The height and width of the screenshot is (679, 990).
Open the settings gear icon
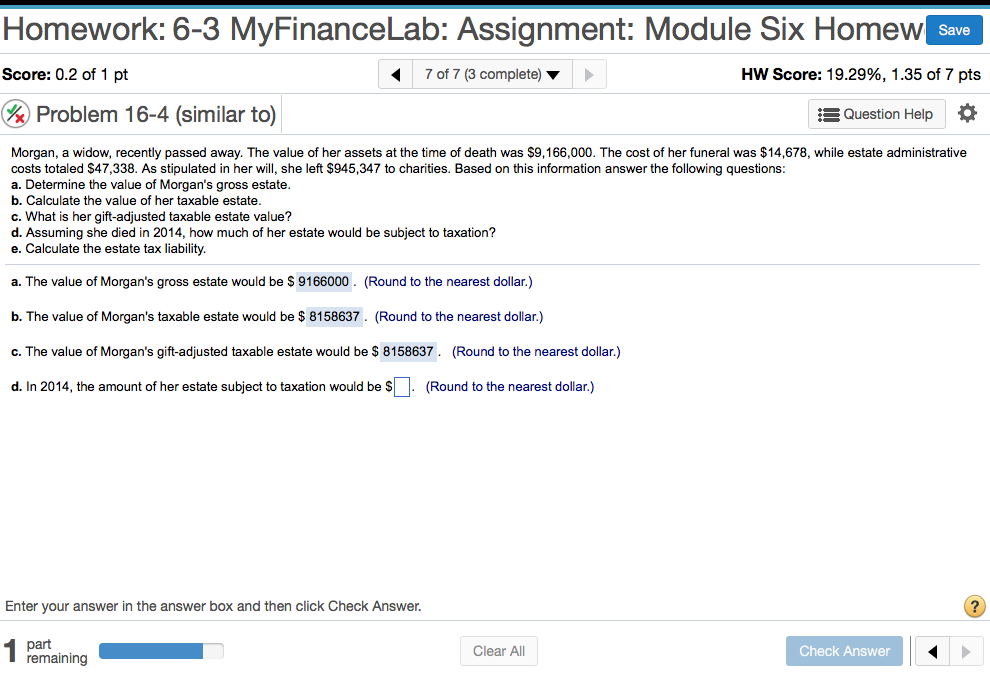tap(967, 113)
